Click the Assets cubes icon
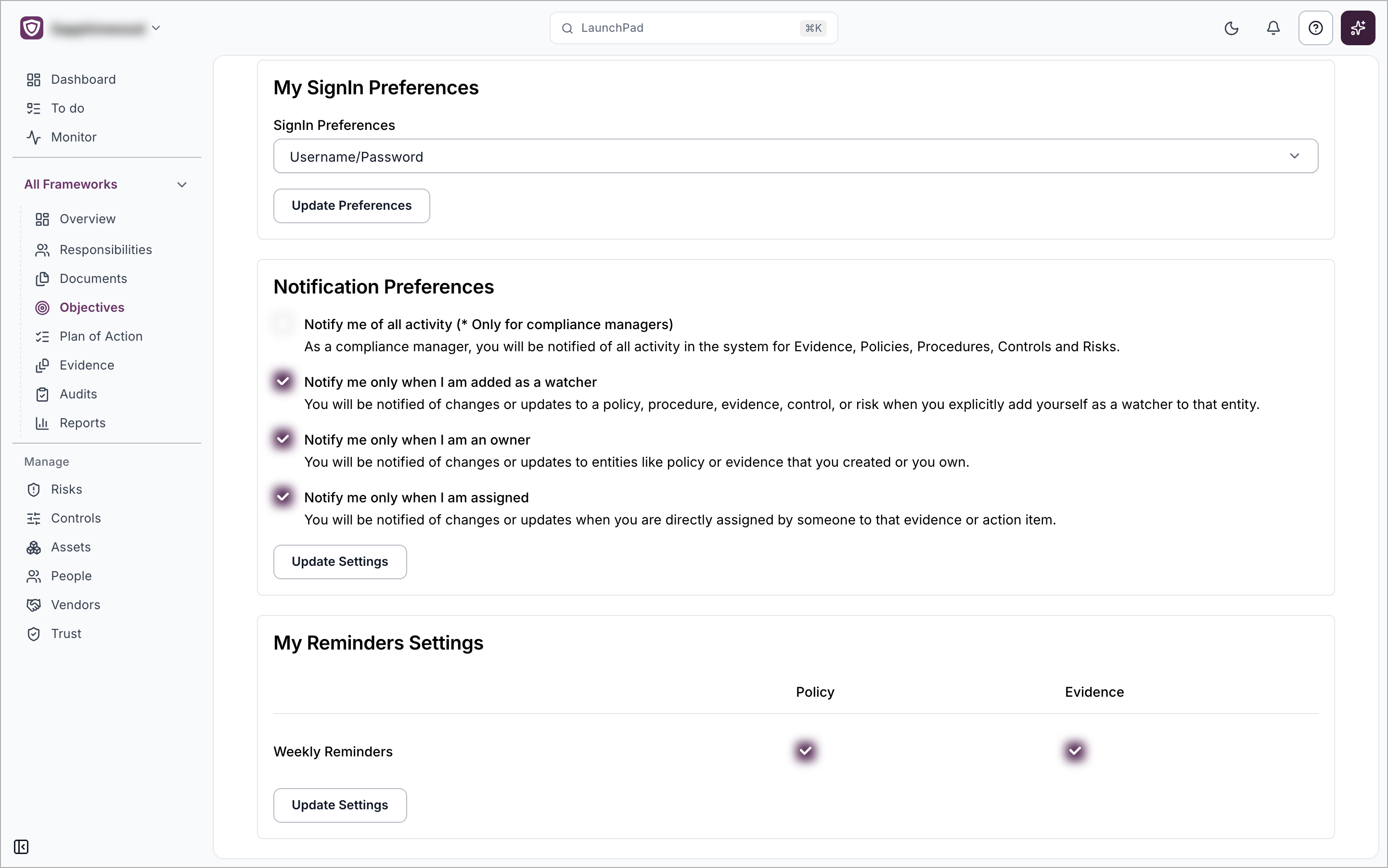This screenshot has height=868, width=1388. (34, 547)
